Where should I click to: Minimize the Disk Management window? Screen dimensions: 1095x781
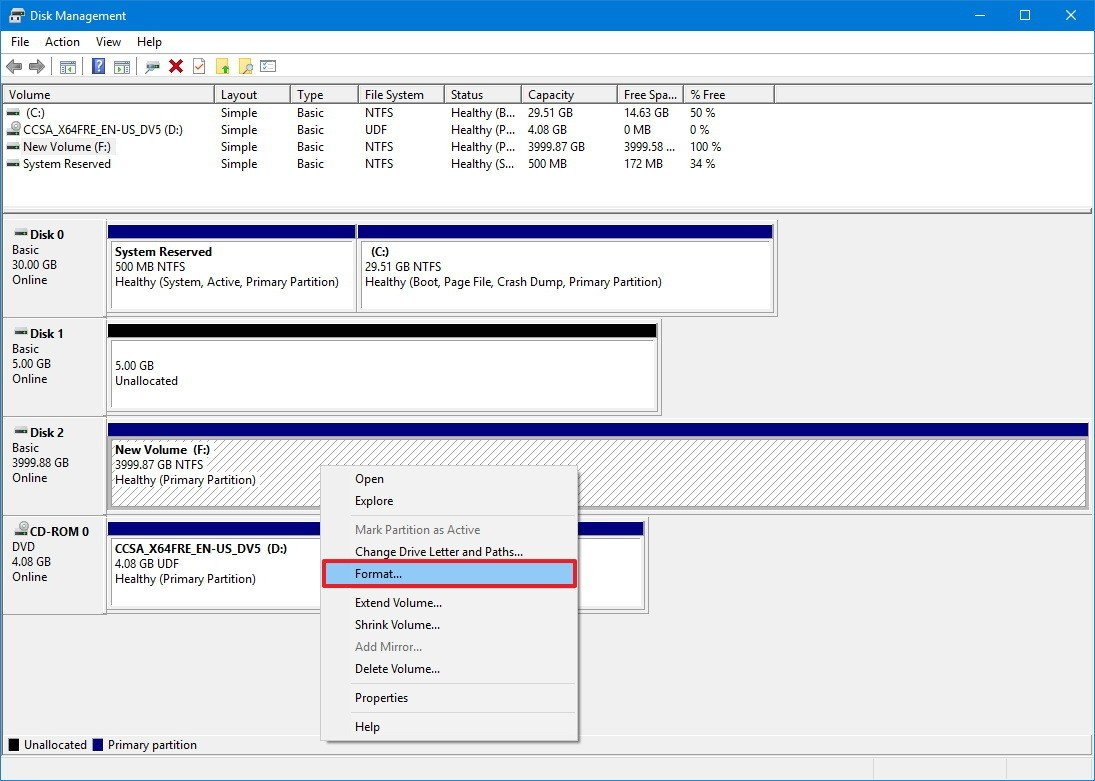[980, 15]
